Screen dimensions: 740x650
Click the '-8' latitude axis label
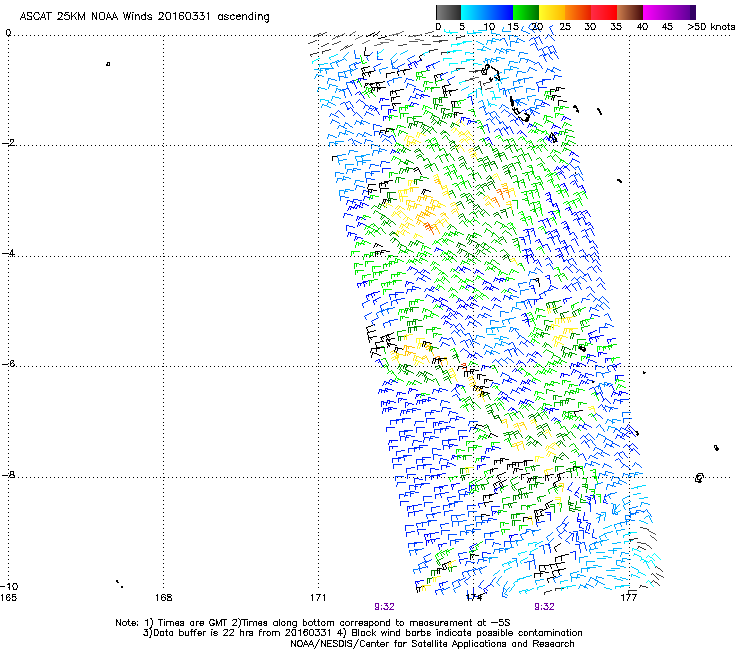click(9, 474)
